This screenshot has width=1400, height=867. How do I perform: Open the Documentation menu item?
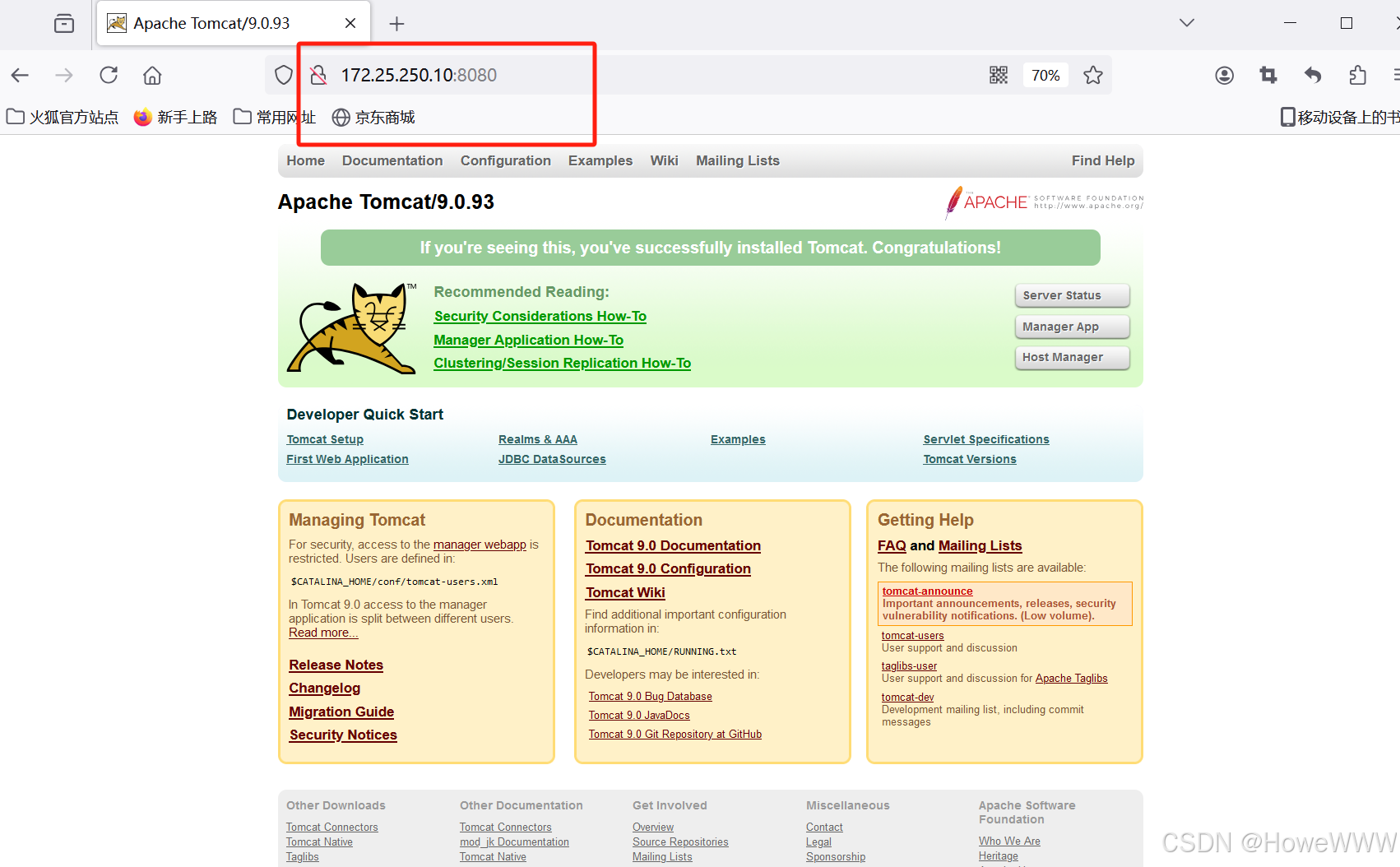click(392, 160)
